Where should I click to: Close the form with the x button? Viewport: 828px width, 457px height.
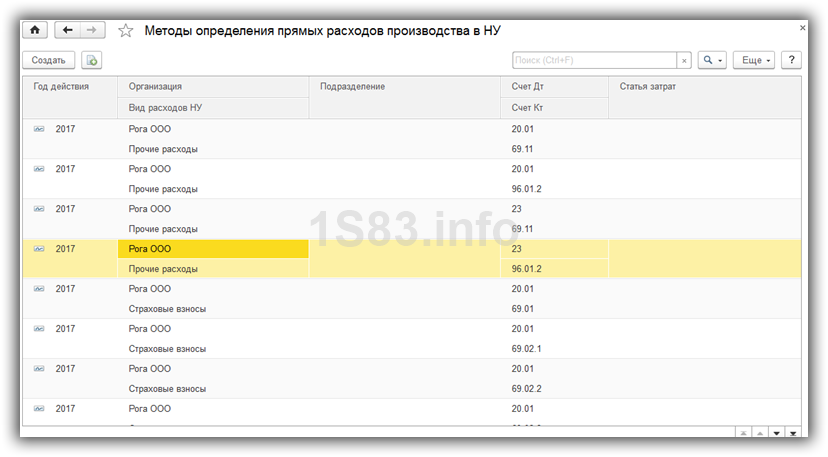(803, 27)
